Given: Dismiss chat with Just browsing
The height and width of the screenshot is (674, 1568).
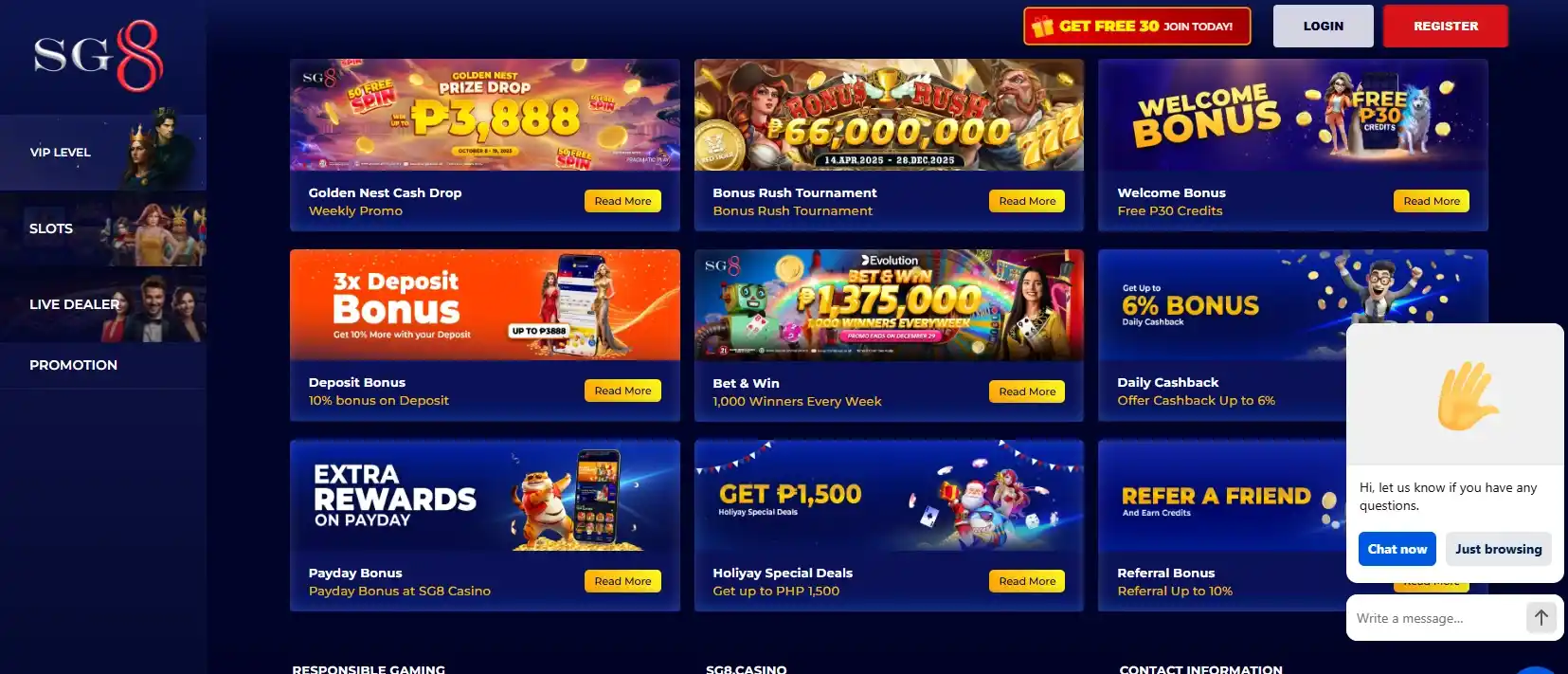Looking at the screenshot, I should (x=1498, y=549).
